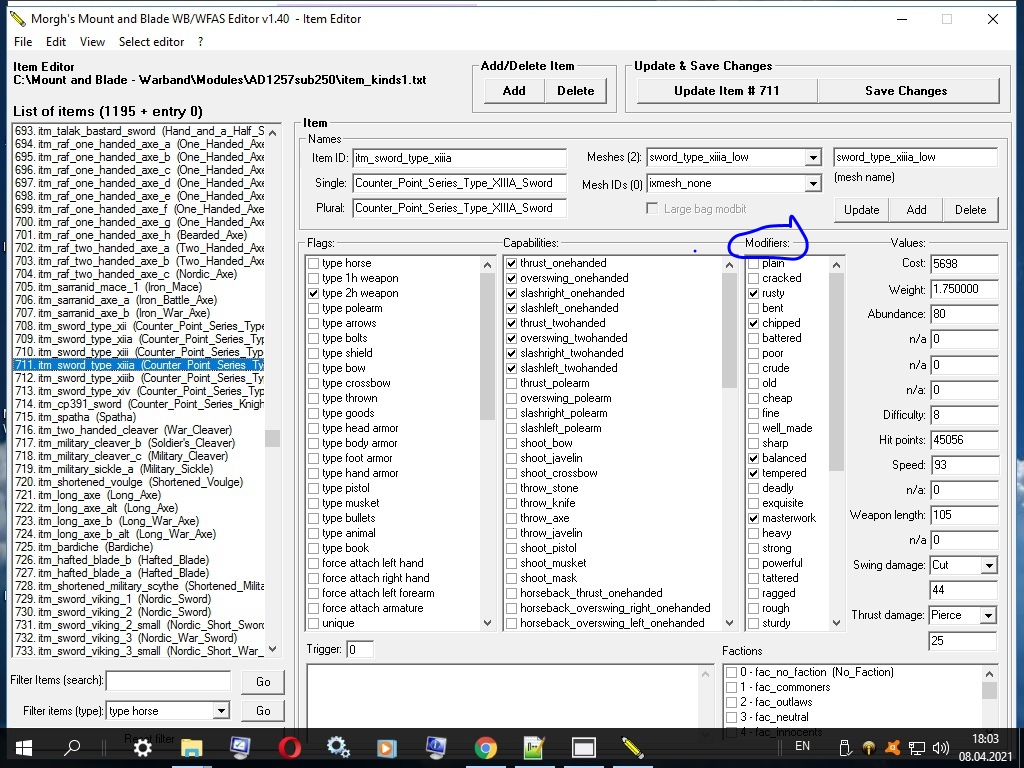
Task: Click the item list vertical scrollbar thumb
Action: [272, 438]
